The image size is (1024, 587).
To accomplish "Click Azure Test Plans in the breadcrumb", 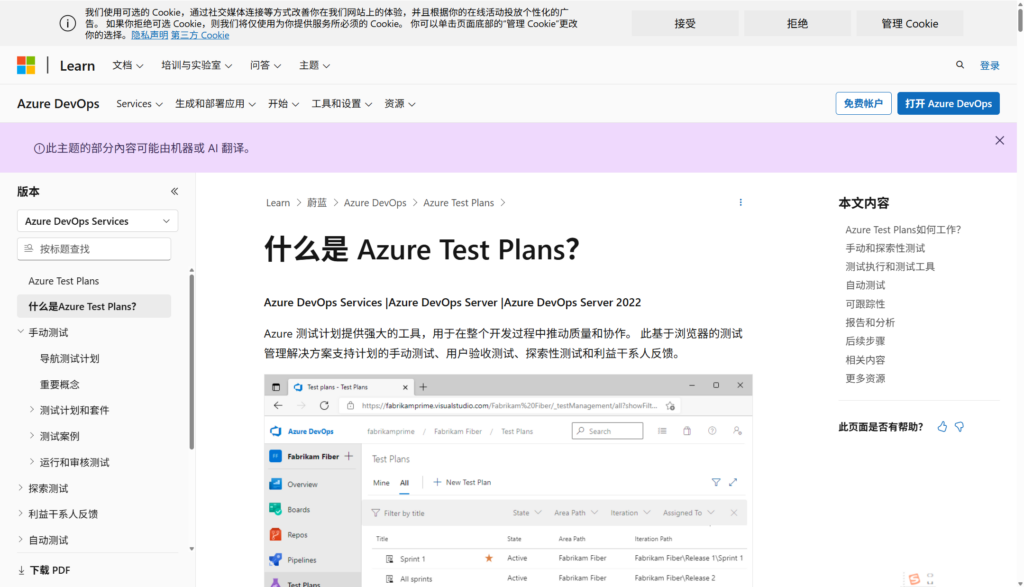I will pyautogui.click(x=458, y=202).
